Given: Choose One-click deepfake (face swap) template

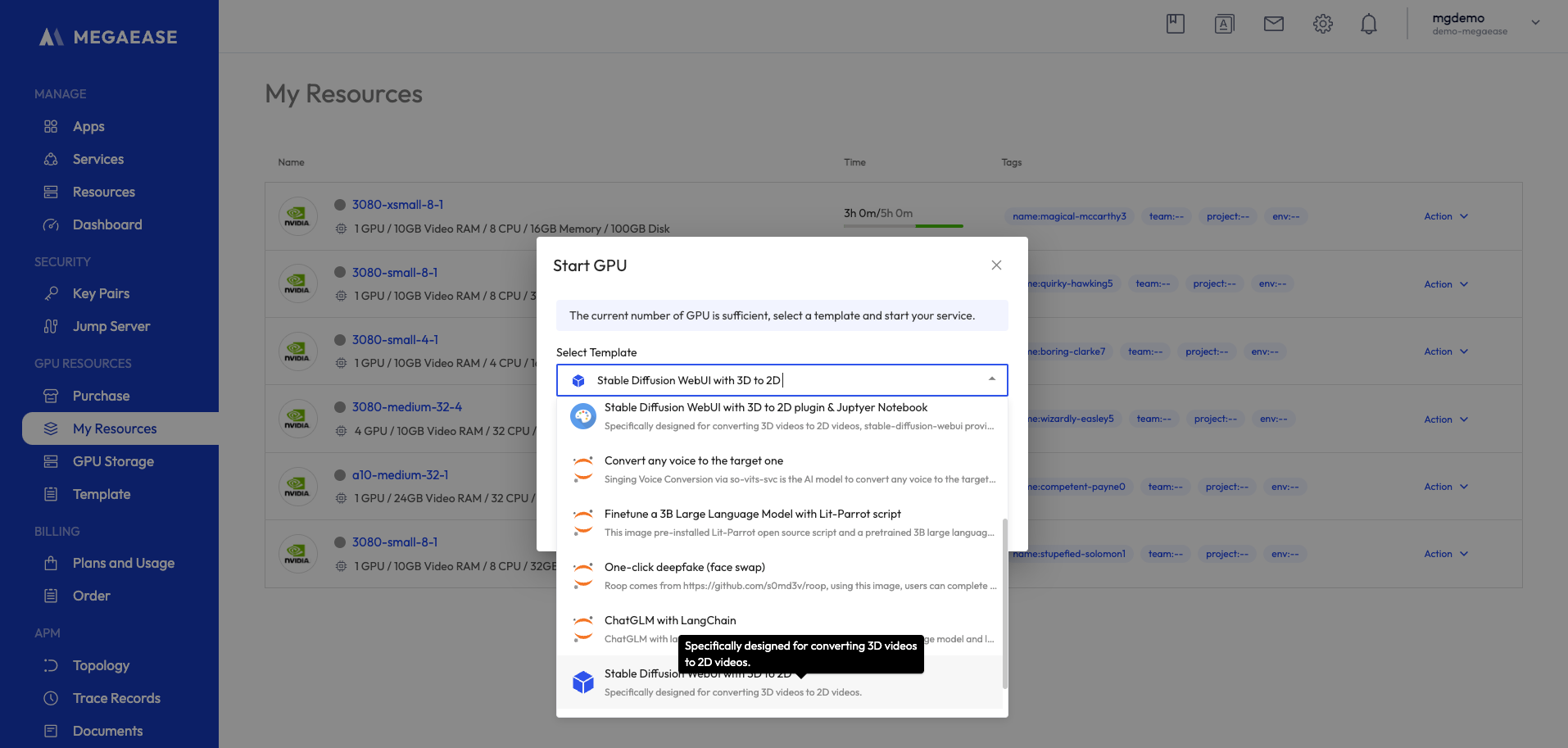Looking at the screenshot, I should click(684, 567).
